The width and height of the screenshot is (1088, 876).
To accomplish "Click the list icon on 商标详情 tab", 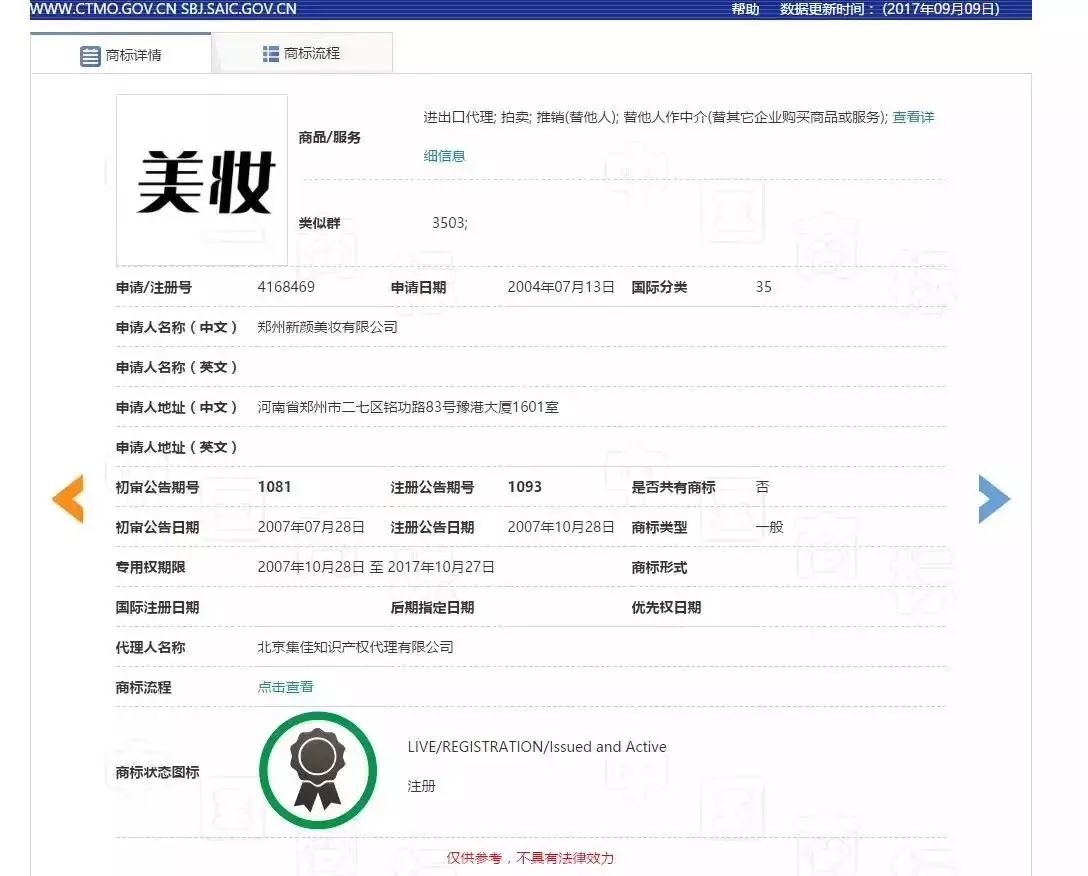I will 90,56.
